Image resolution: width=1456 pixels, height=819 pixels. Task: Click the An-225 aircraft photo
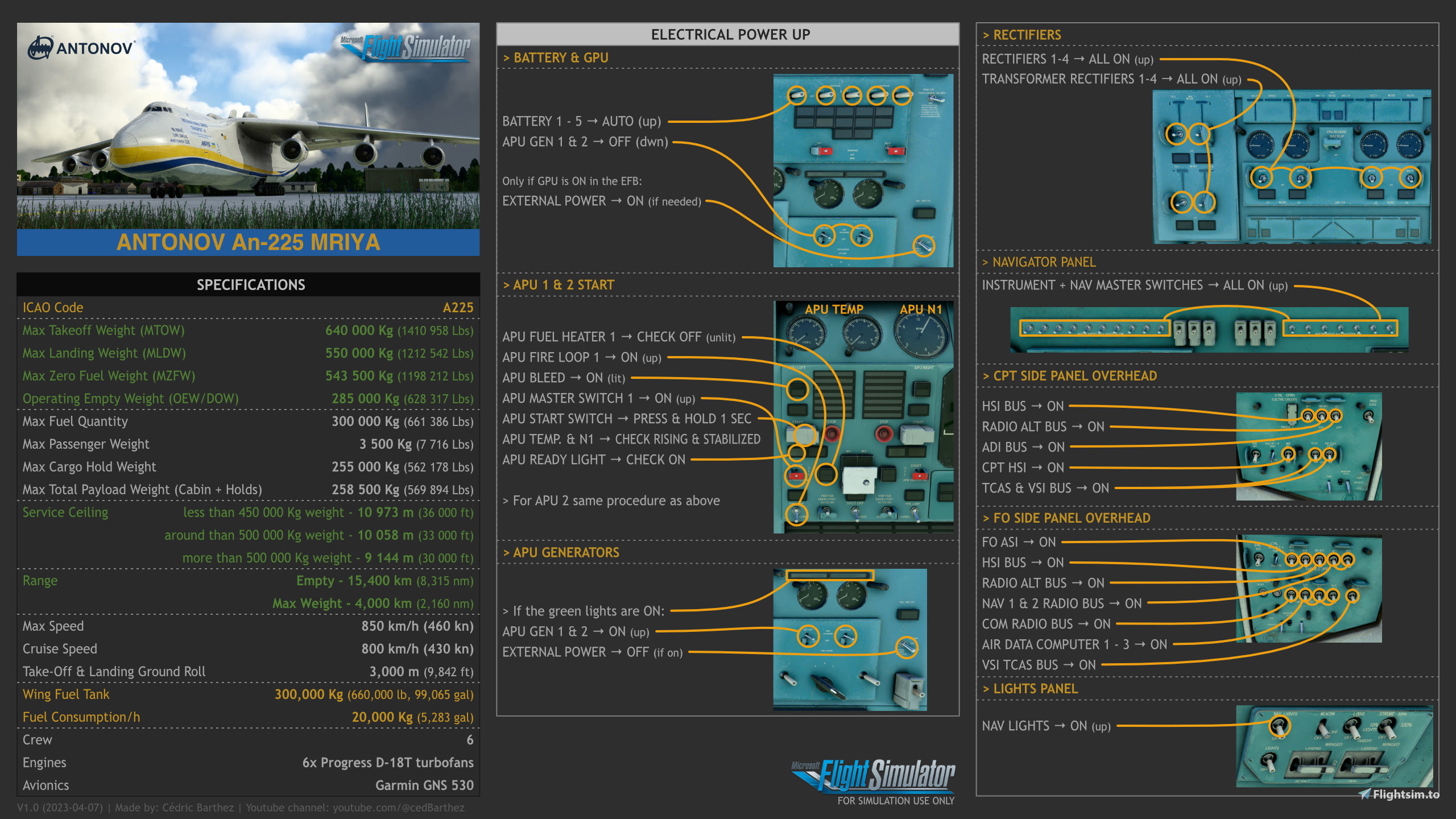[248, 126]
